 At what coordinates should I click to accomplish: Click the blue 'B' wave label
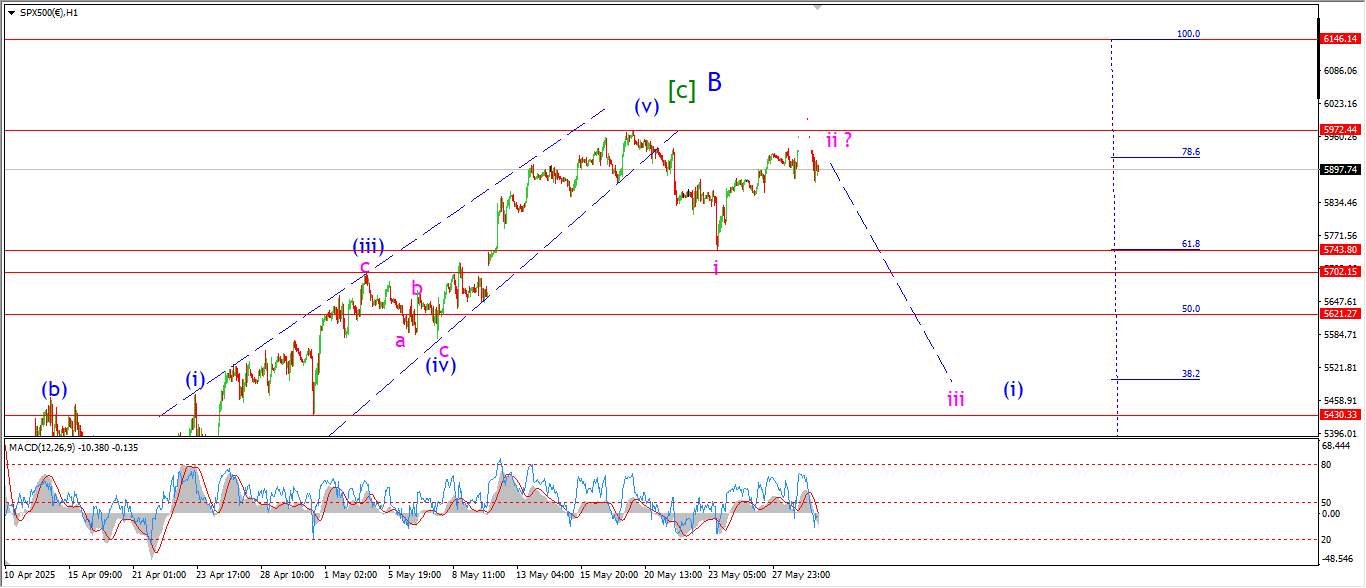[x=714, y=82]
